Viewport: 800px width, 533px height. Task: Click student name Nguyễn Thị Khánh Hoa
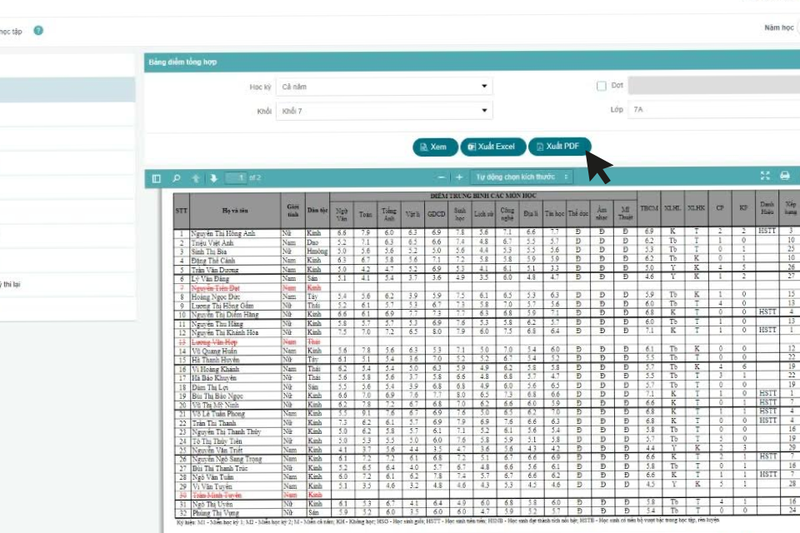pos(224,333)
